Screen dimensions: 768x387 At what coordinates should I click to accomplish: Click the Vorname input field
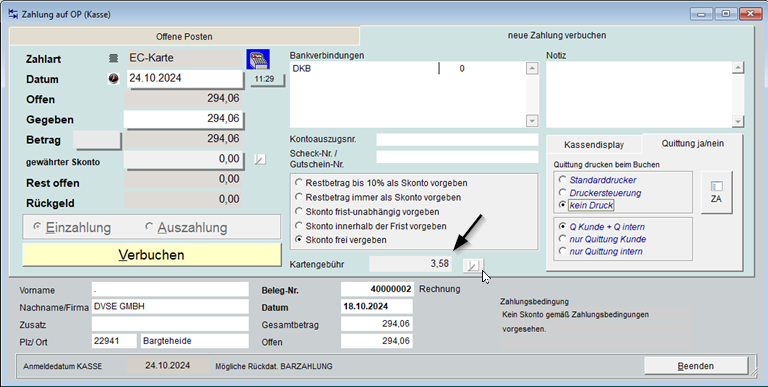[170, 290]
